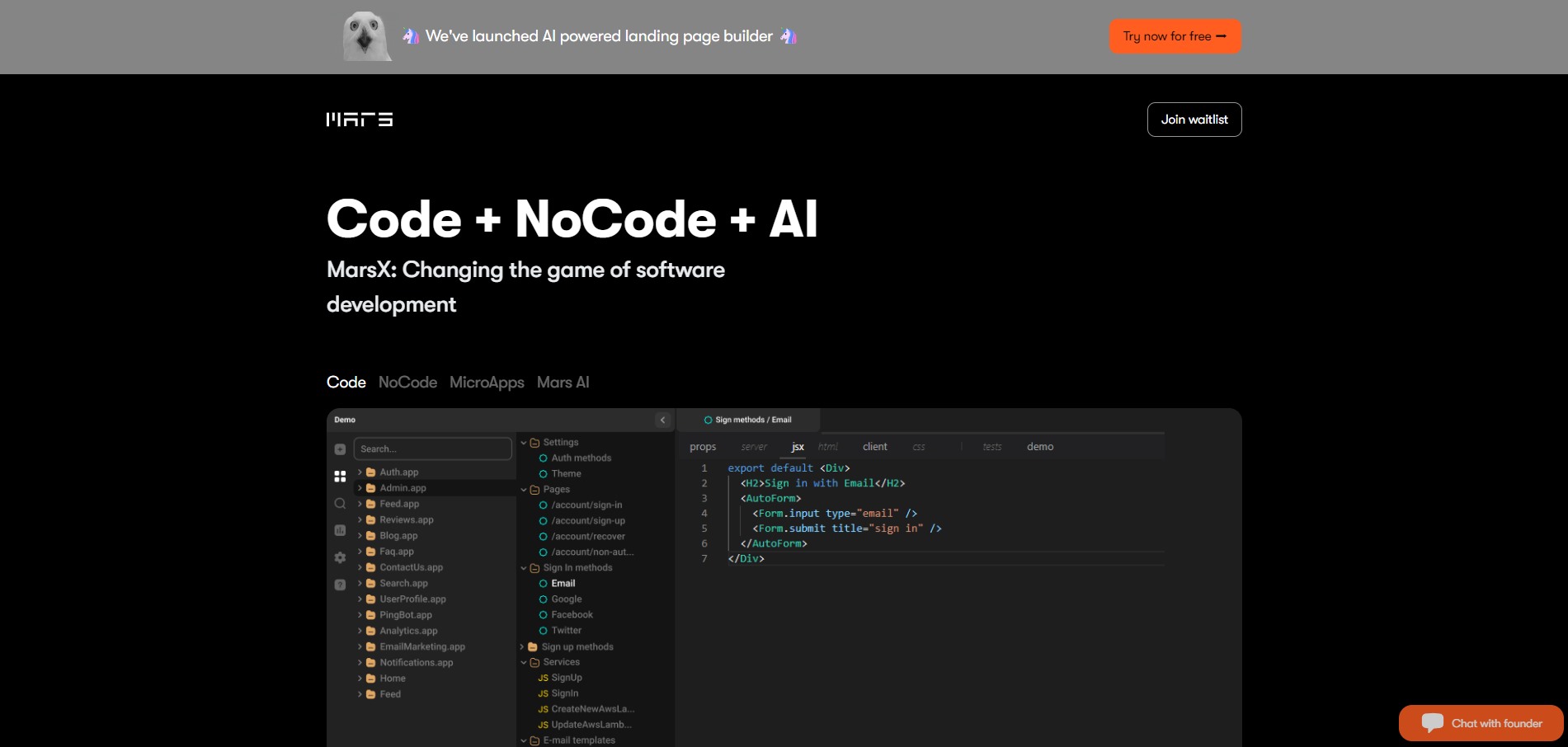This screenshot has width=1568, height=747.
Task: Select UserProfile.app in the app list
Action: pyautogui.click(x=412, y=599)
